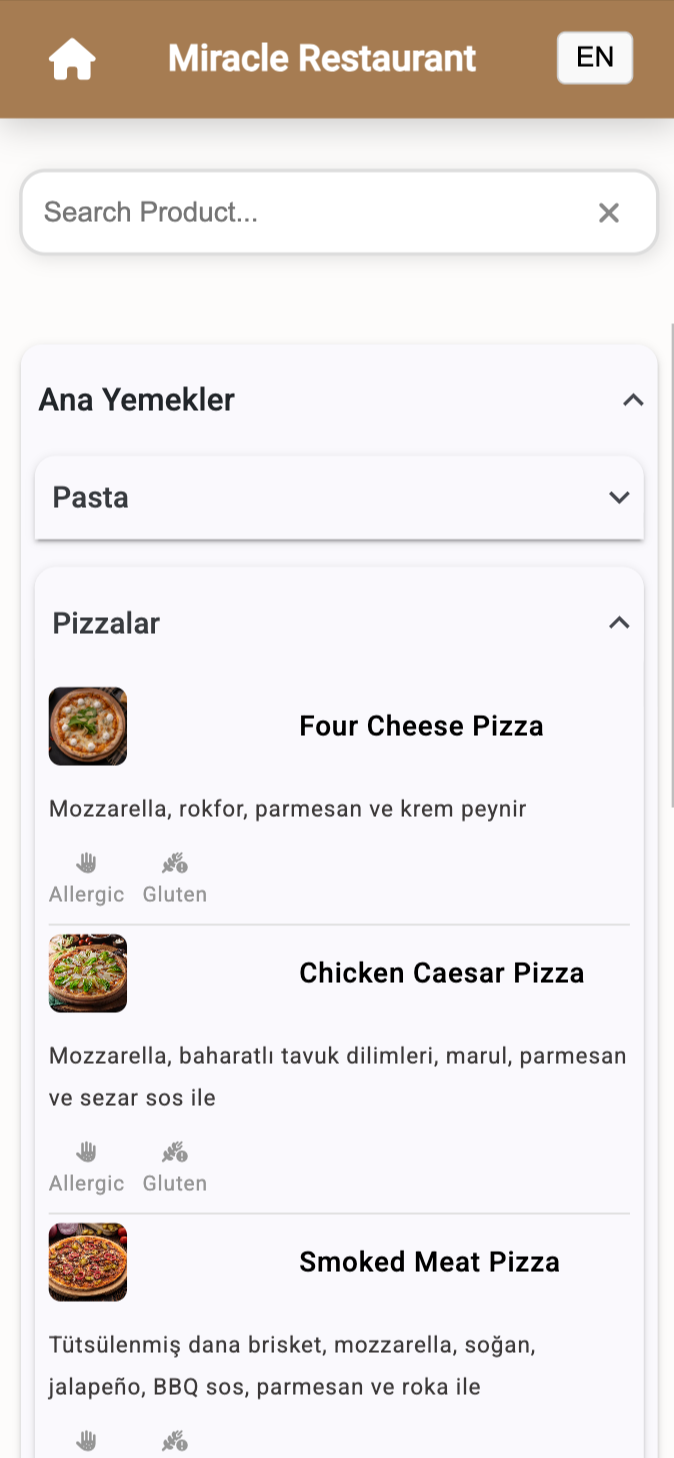Screen dimensions: 674x1458
Task: Click the Miracle Restaurant header title
Action: pyautogui.click(x=322, y=59)
